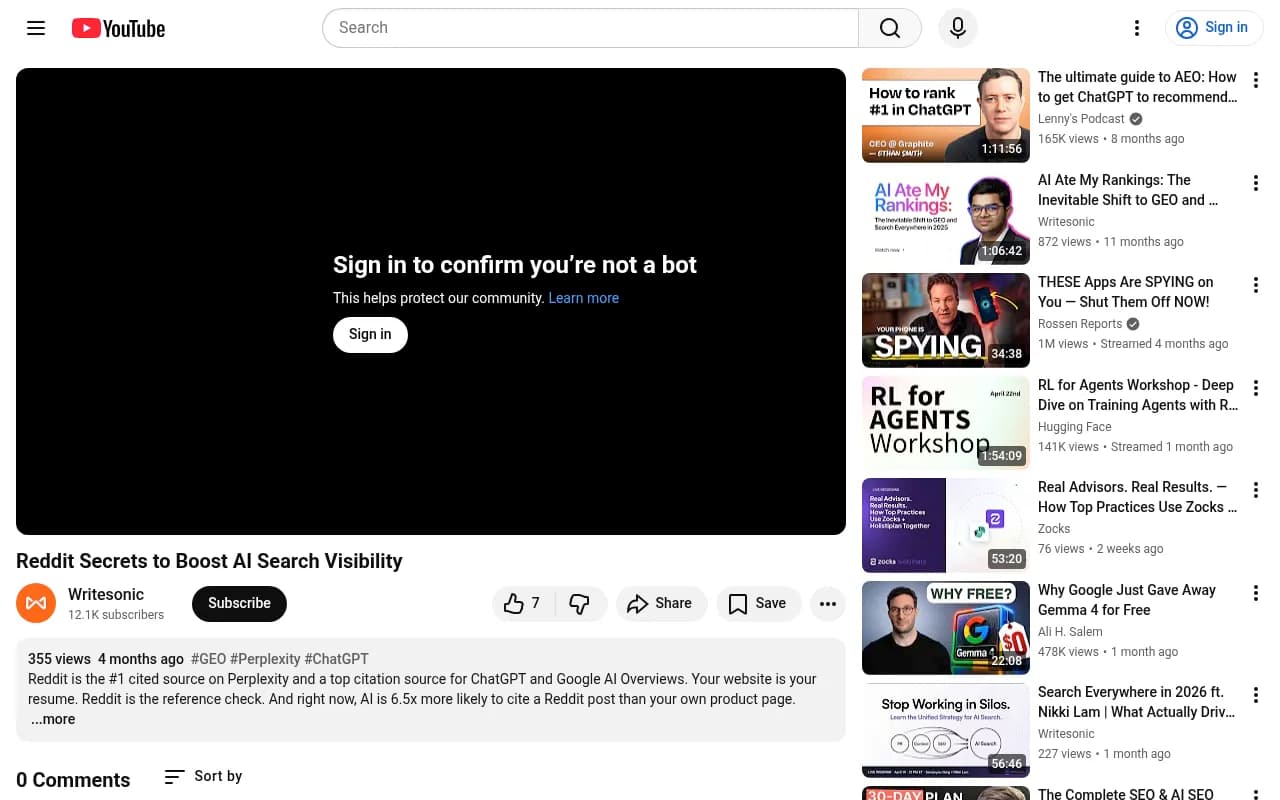Click Sign in inside the video player

coord(370,334)
